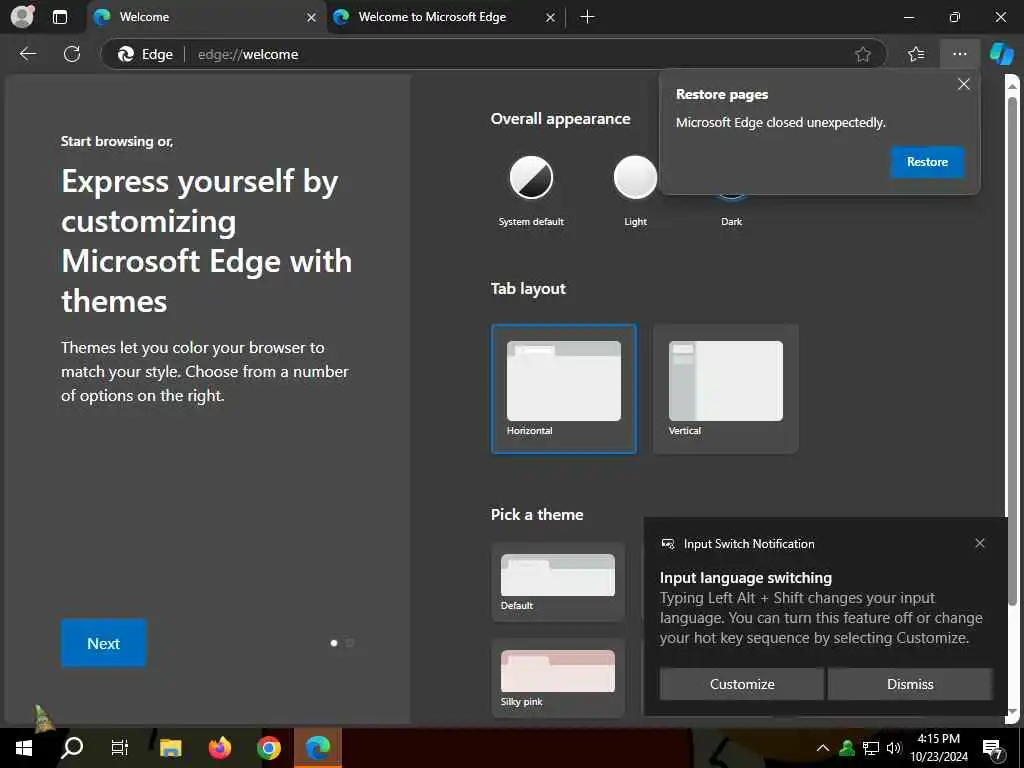
Task: Click the green user tray icon
Action: (x=847, y=748)
